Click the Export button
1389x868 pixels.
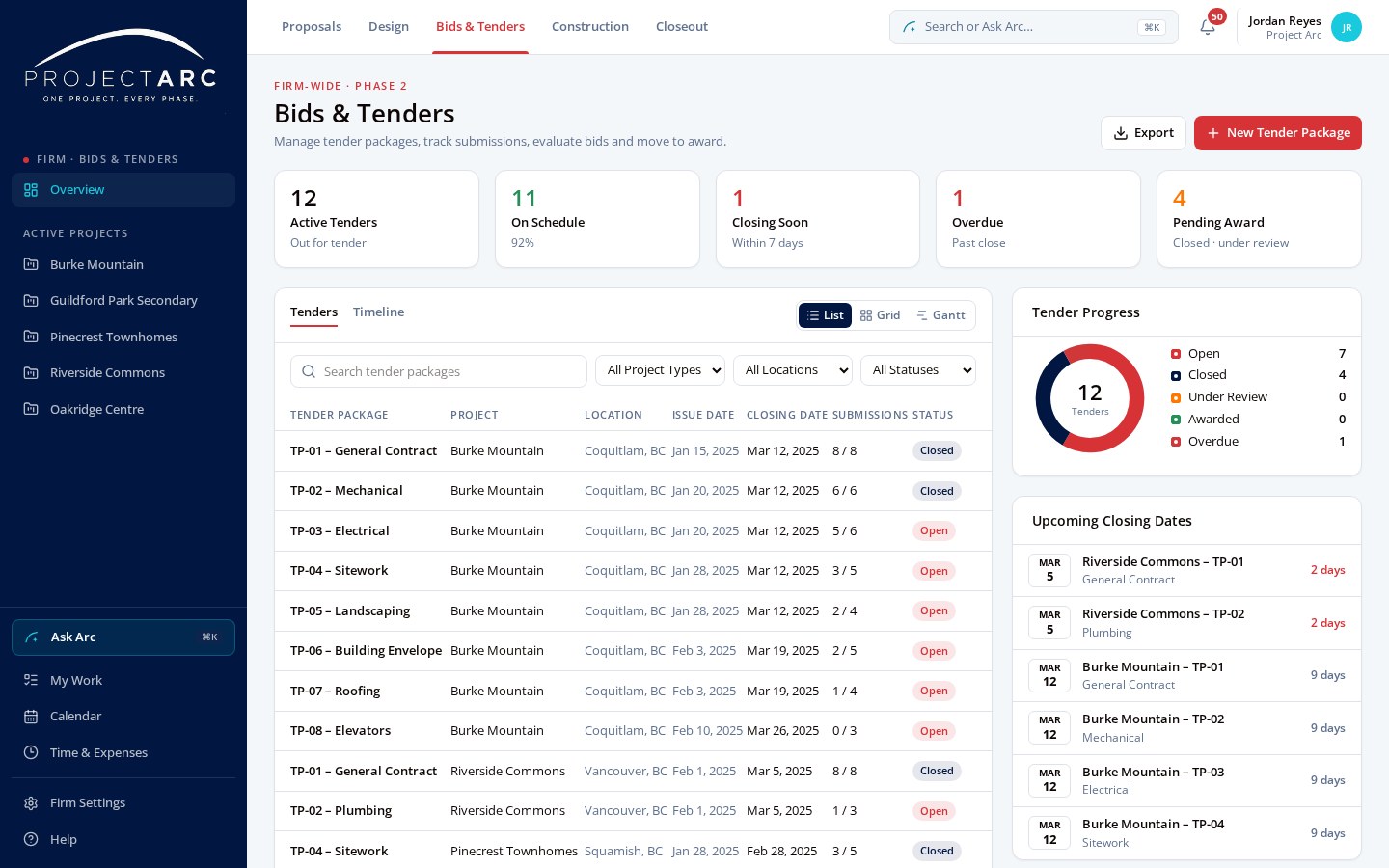pyautogui.click(x=1143, y=133)
